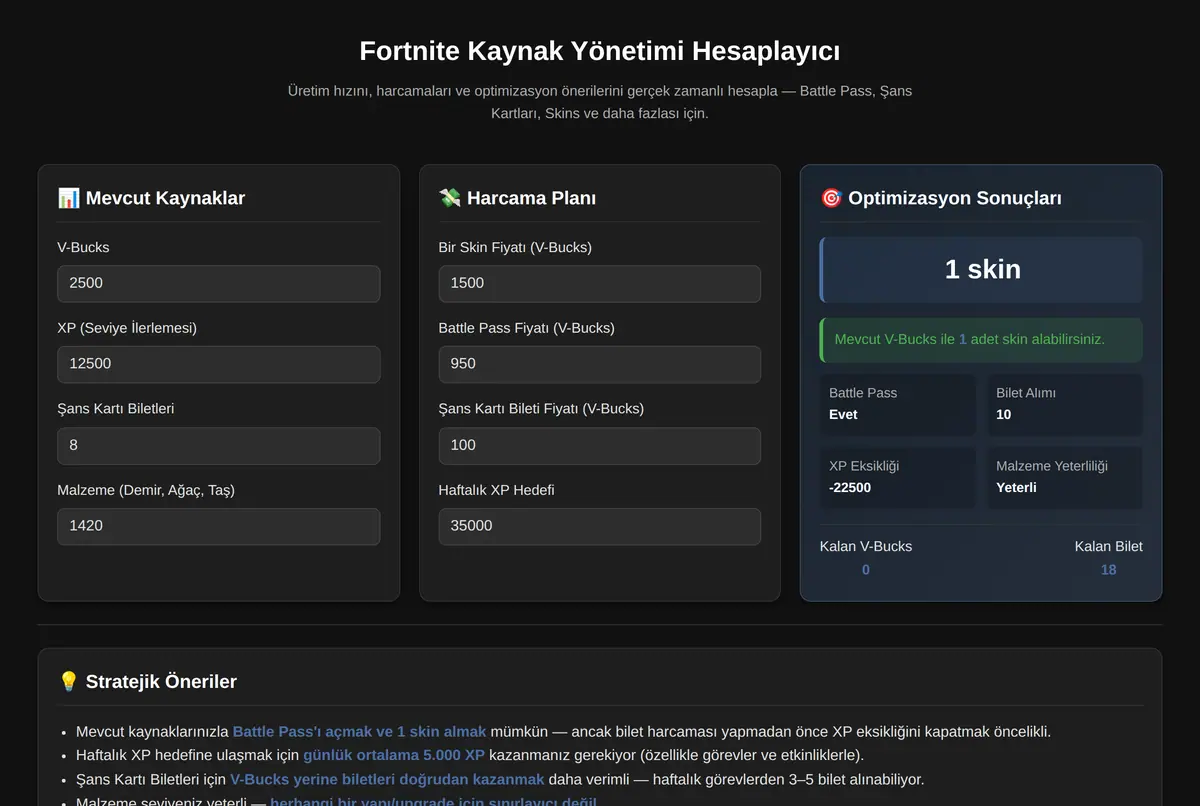This screenshot has width=1200, height=806.
Task: Edit the Battle Pass Fiyatı field
Action: 600,364
